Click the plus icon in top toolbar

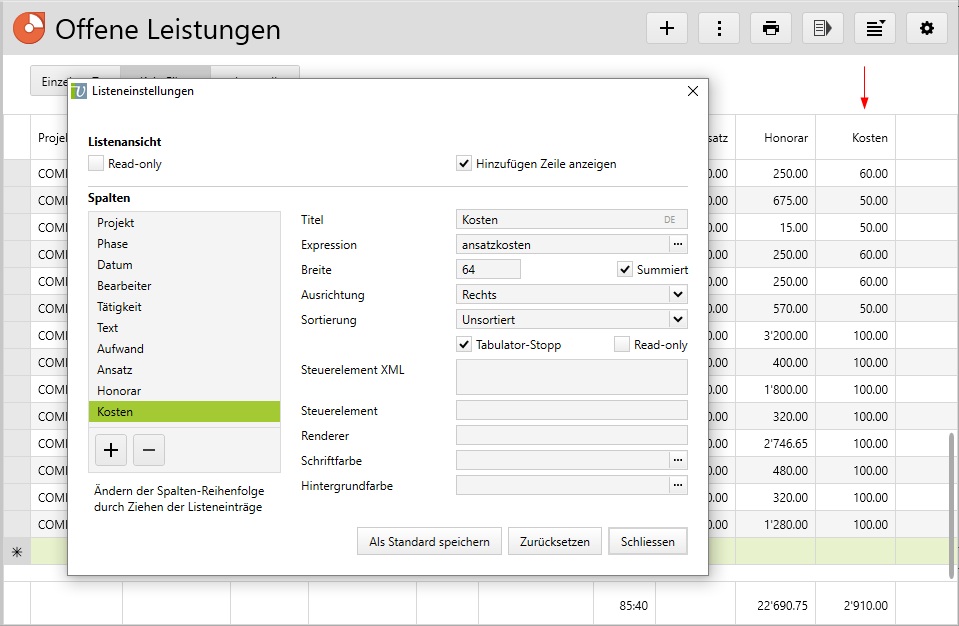pyautogui.click(x=667, y=28)
